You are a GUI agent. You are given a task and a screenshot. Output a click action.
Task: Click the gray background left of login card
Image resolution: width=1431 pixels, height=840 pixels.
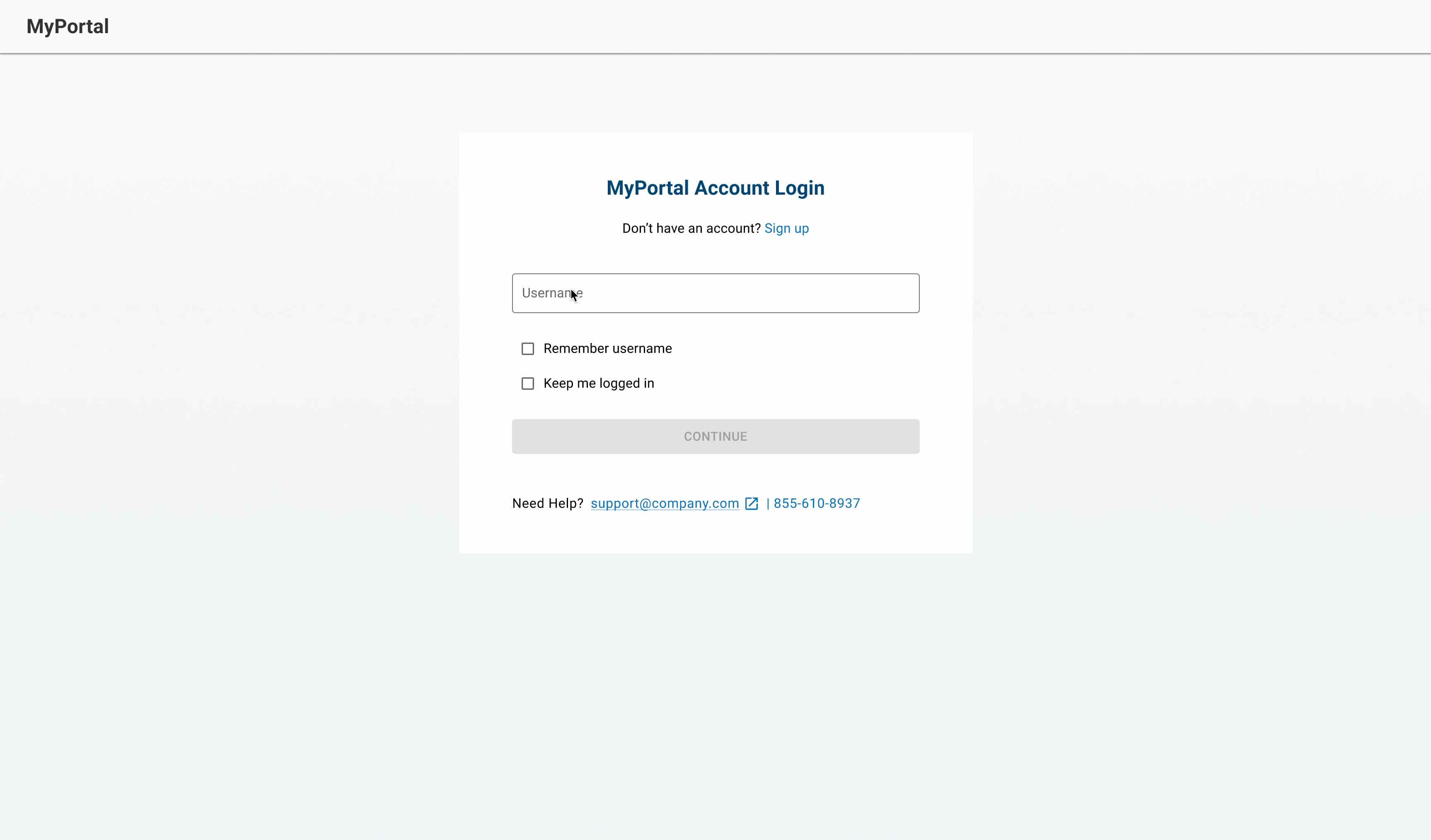[x=227, y=340]
